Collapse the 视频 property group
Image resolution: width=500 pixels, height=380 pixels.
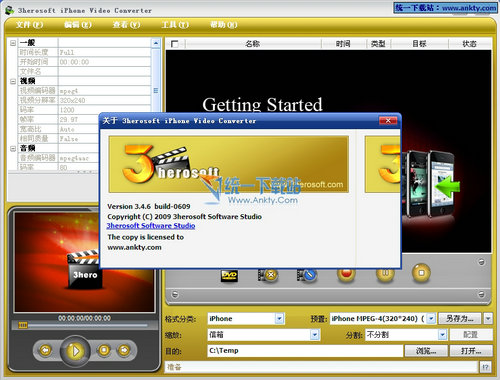coord(13,81)
